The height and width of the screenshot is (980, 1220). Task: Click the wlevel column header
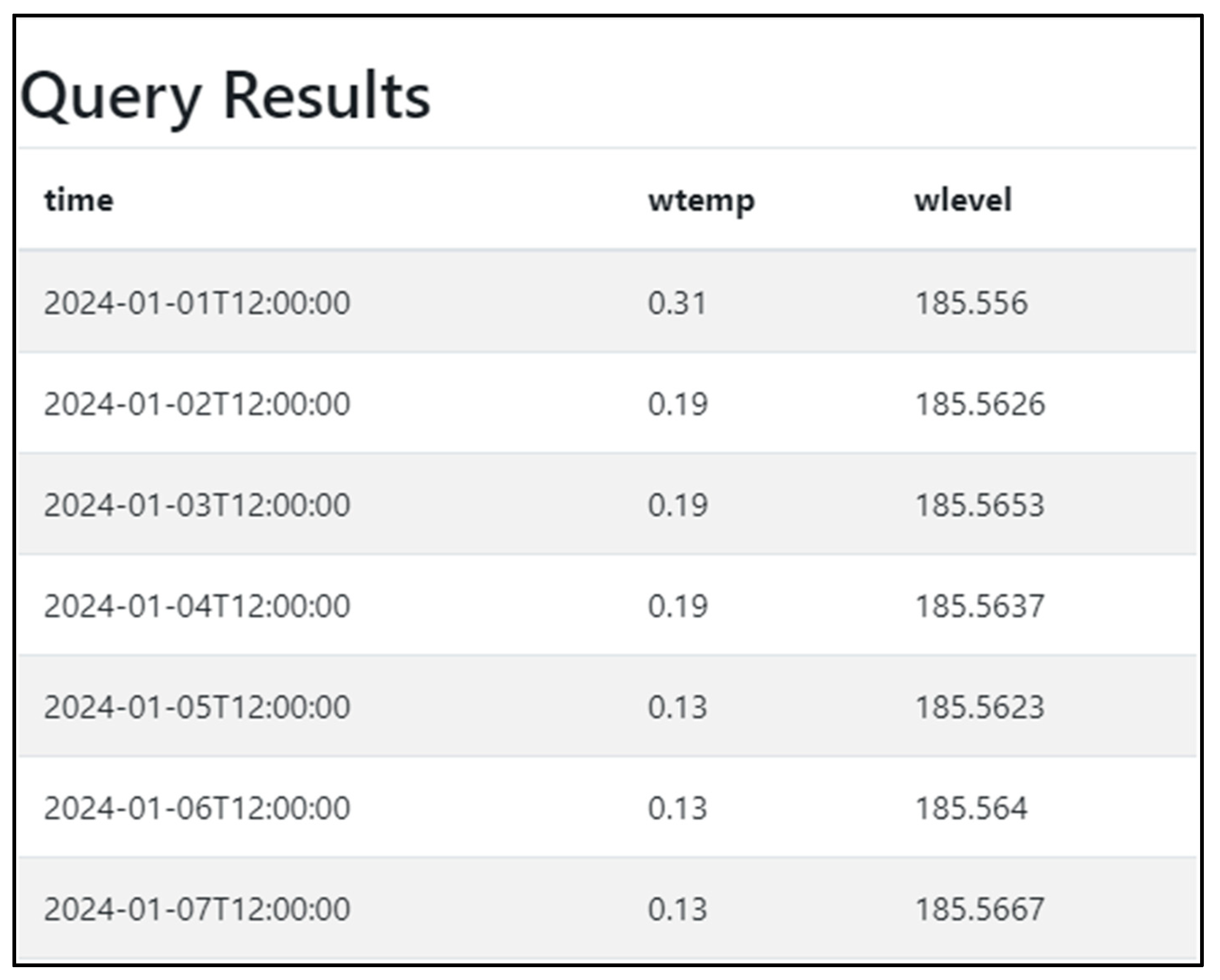tap(963, 200)
